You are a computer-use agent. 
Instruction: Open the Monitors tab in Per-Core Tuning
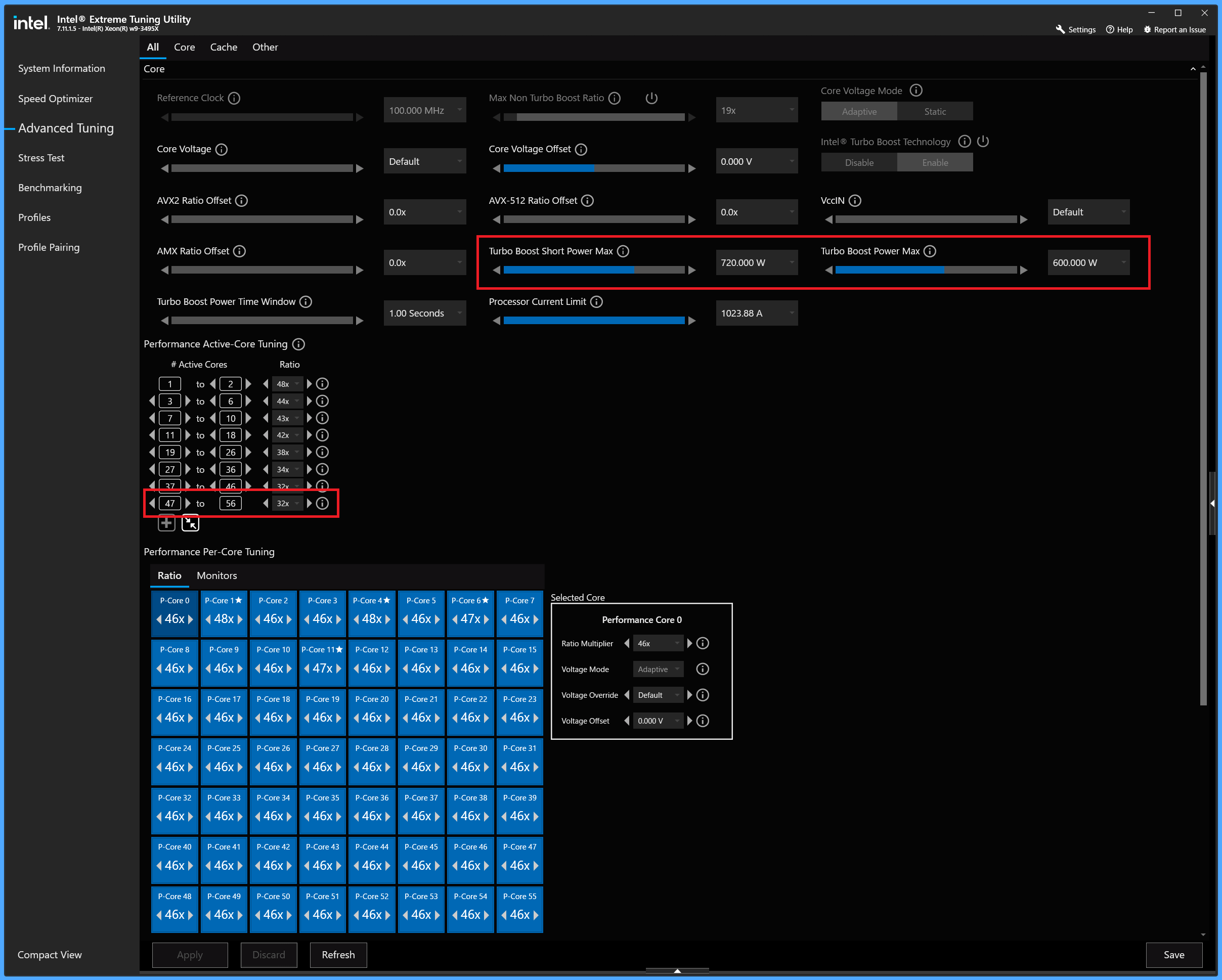pos(216,575)
